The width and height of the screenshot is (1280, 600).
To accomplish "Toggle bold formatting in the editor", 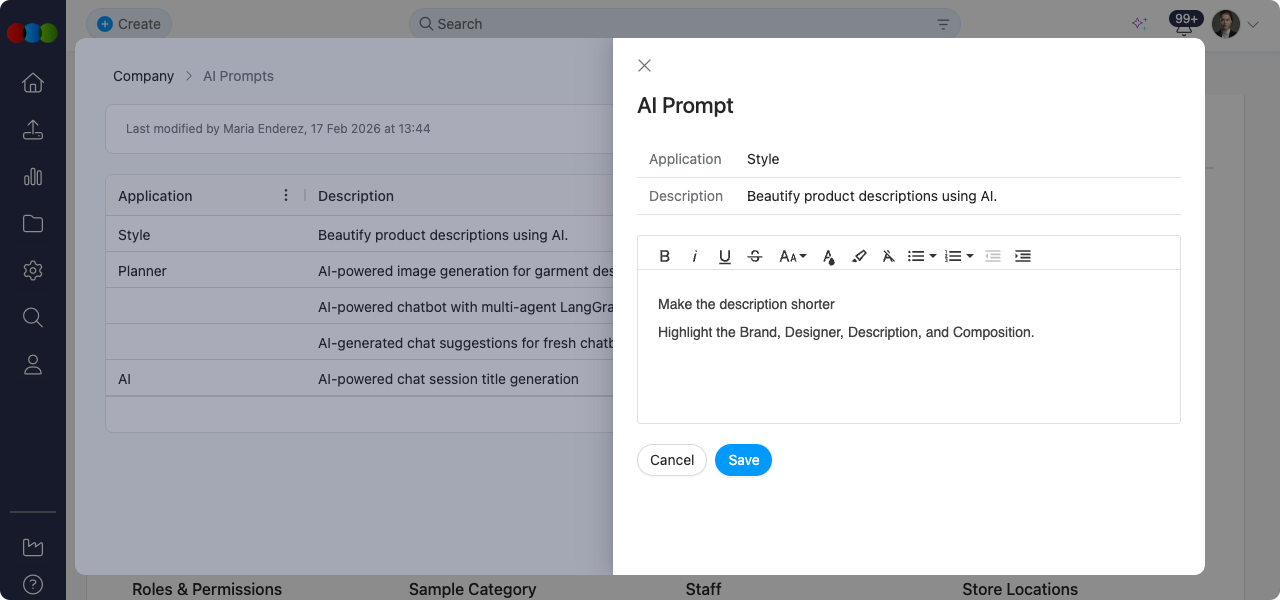I will [664, 256].
